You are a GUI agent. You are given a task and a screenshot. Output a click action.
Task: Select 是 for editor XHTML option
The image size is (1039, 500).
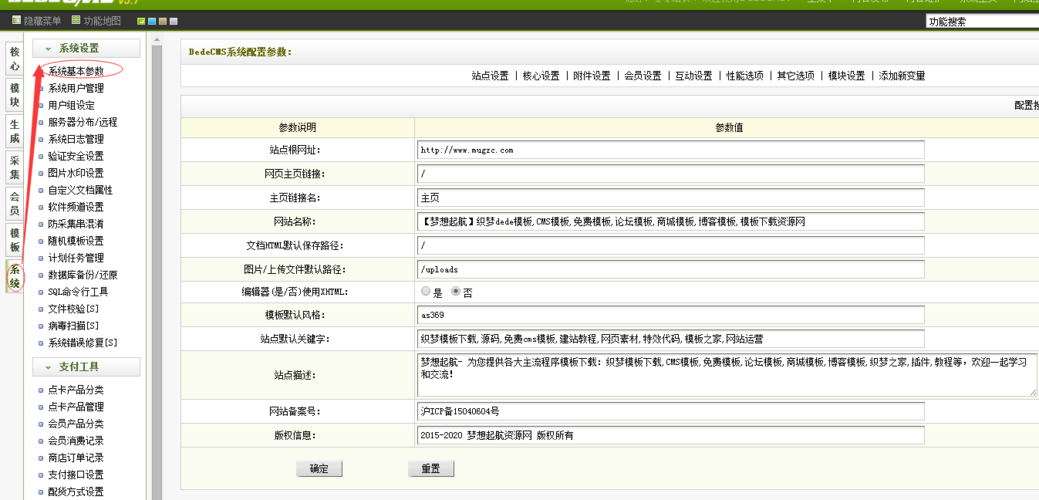click(x=425, y=291)
